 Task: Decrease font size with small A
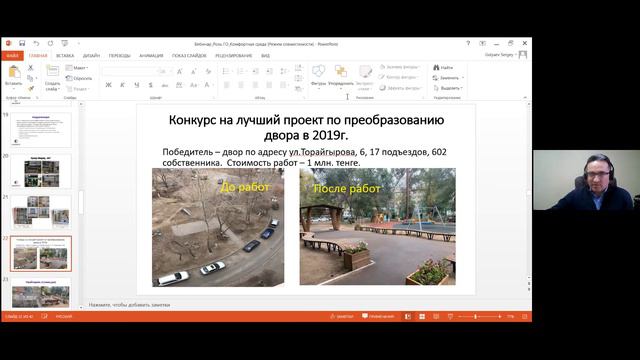click(193, 71)
